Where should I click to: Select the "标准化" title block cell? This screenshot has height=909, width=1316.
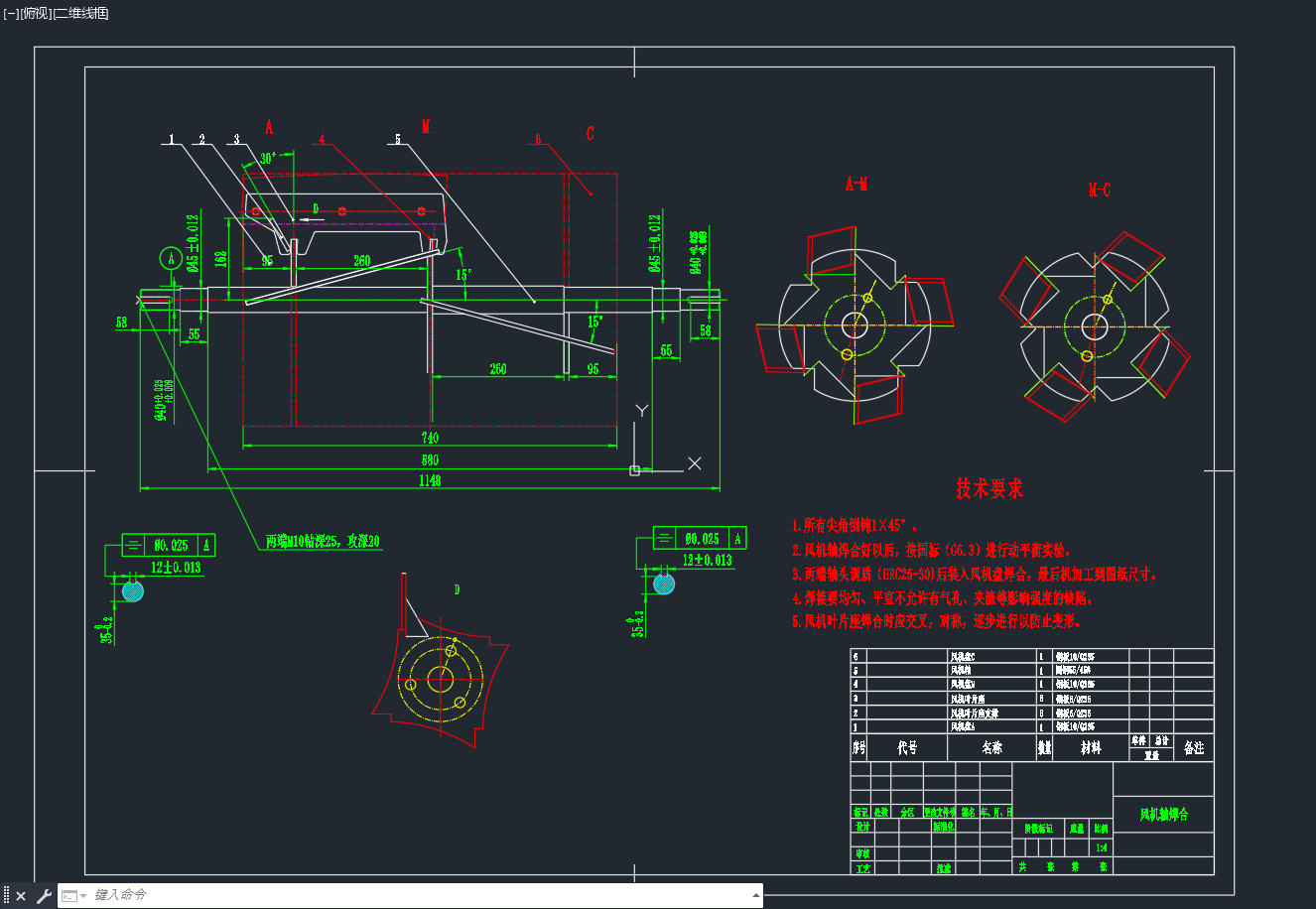943,826
